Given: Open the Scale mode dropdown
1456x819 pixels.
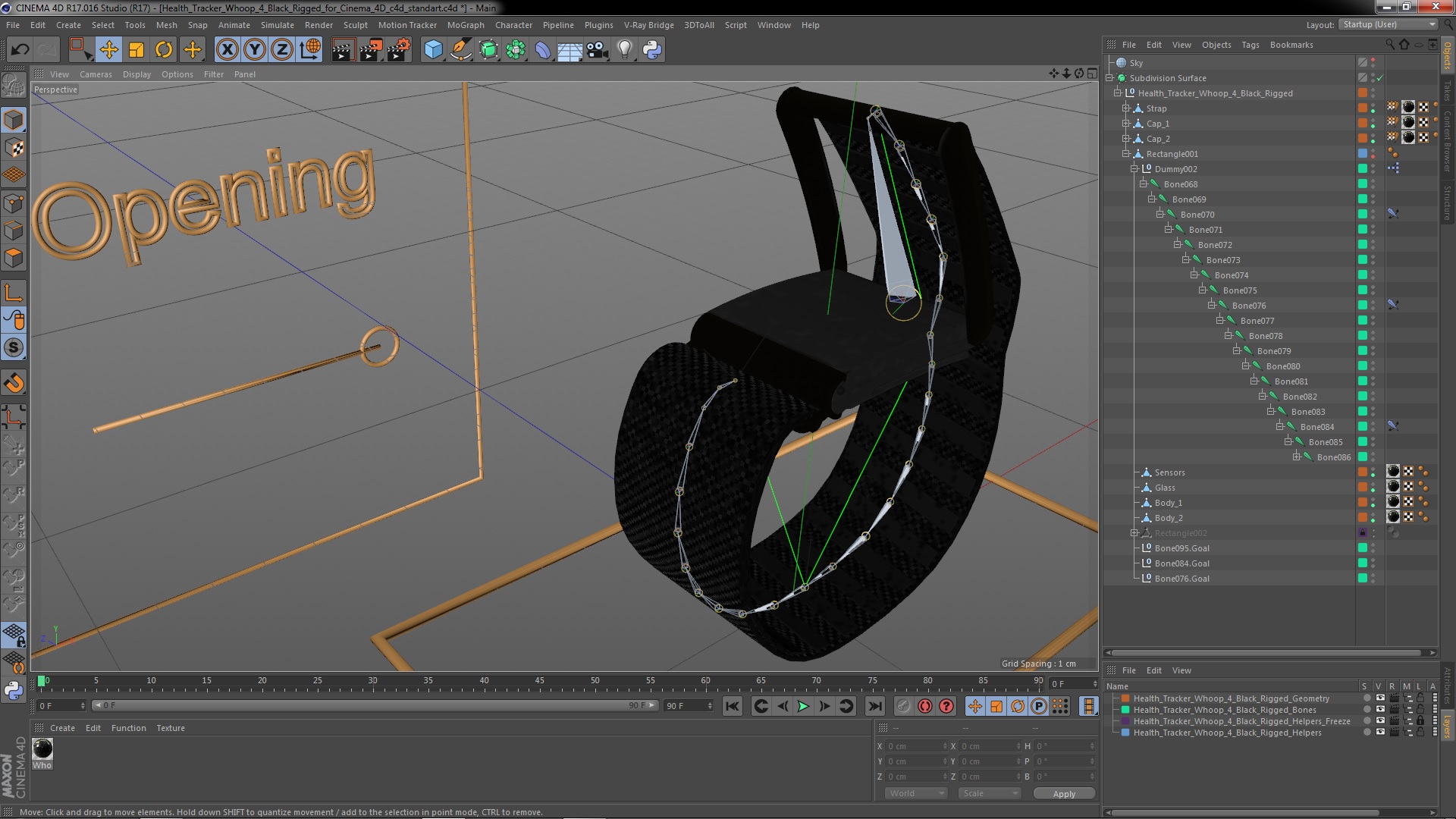Looking at the screenshot, I should tap(989, 793).
